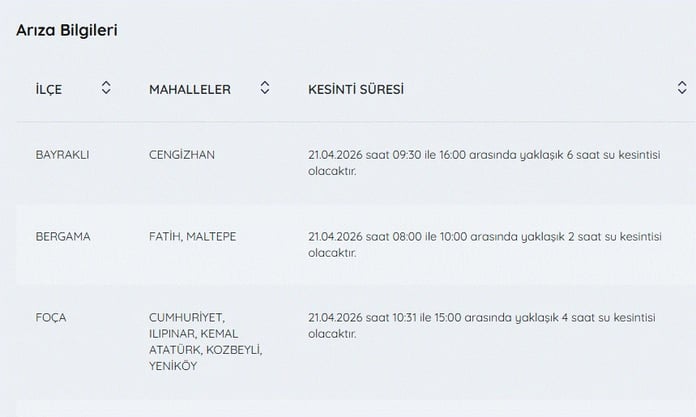The width and height of the screenshot is (696, 417).
Task: Click YENİKÖY in the Foça row
Action: coord(173,366)
